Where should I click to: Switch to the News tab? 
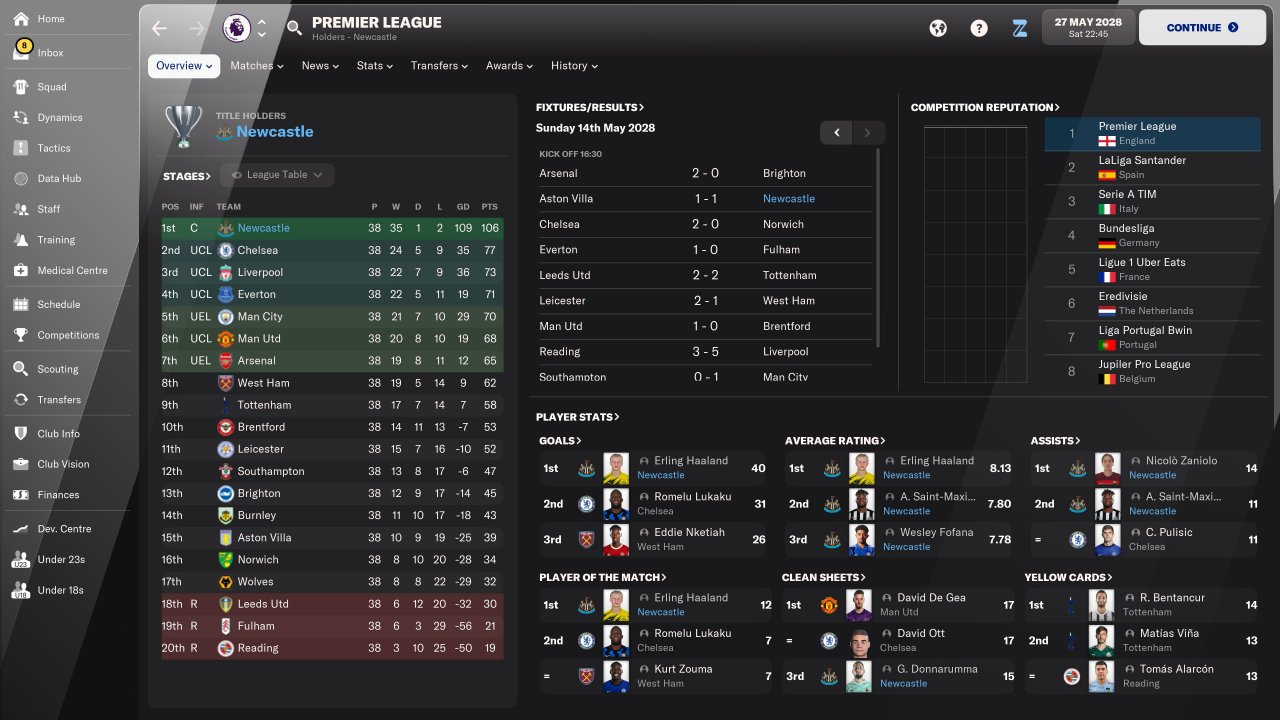(x=320, y=66)
